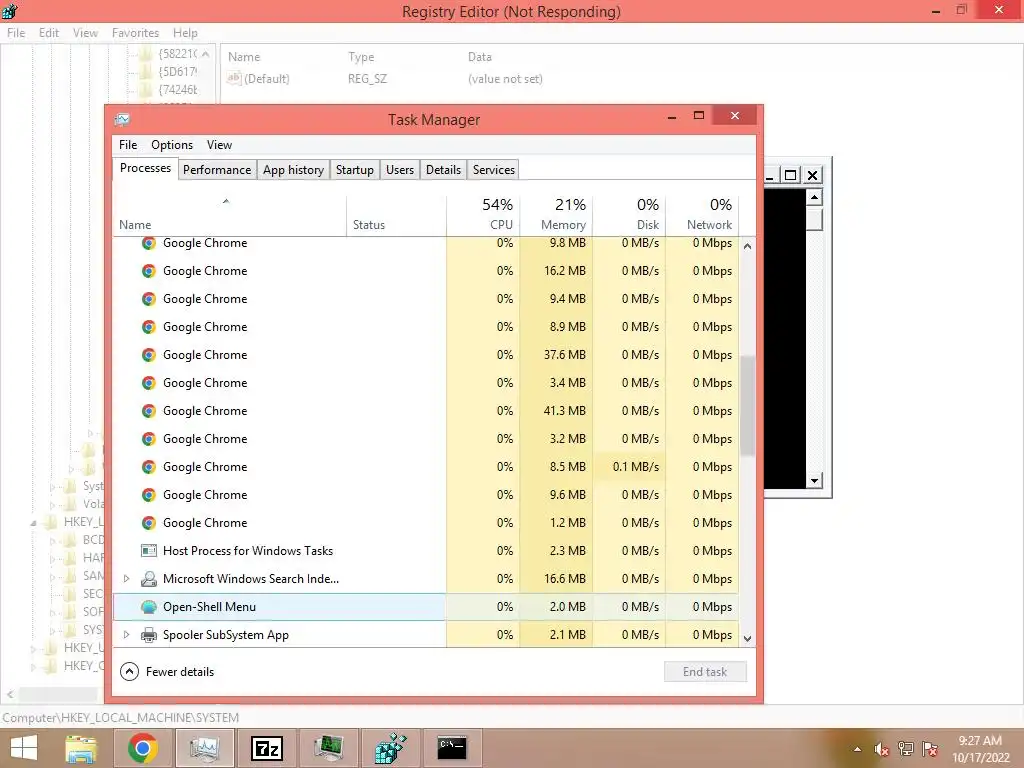
Task: Open the Windows Start button
Action: coord(24,748)
